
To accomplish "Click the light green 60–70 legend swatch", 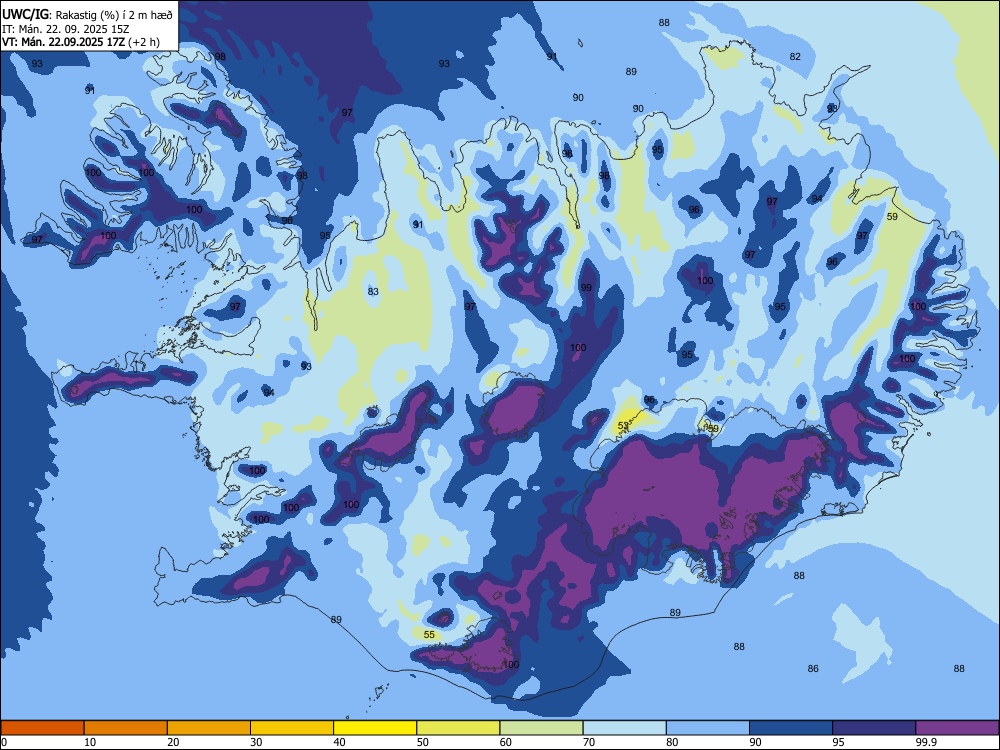I will pyautogui.click(x=541, y=728).
